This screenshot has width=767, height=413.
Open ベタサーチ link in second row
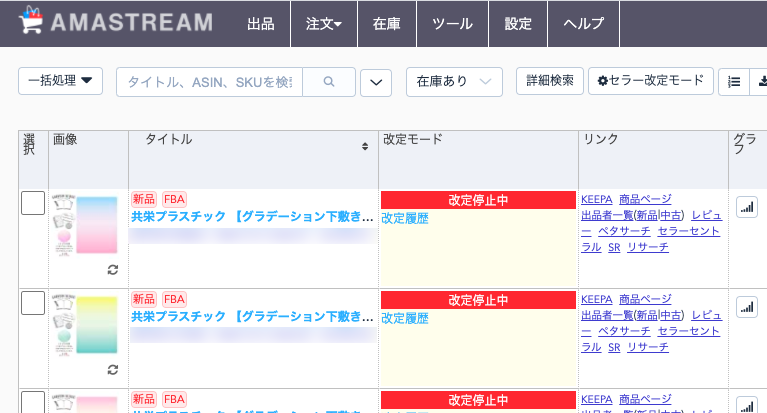coord(624,331)
